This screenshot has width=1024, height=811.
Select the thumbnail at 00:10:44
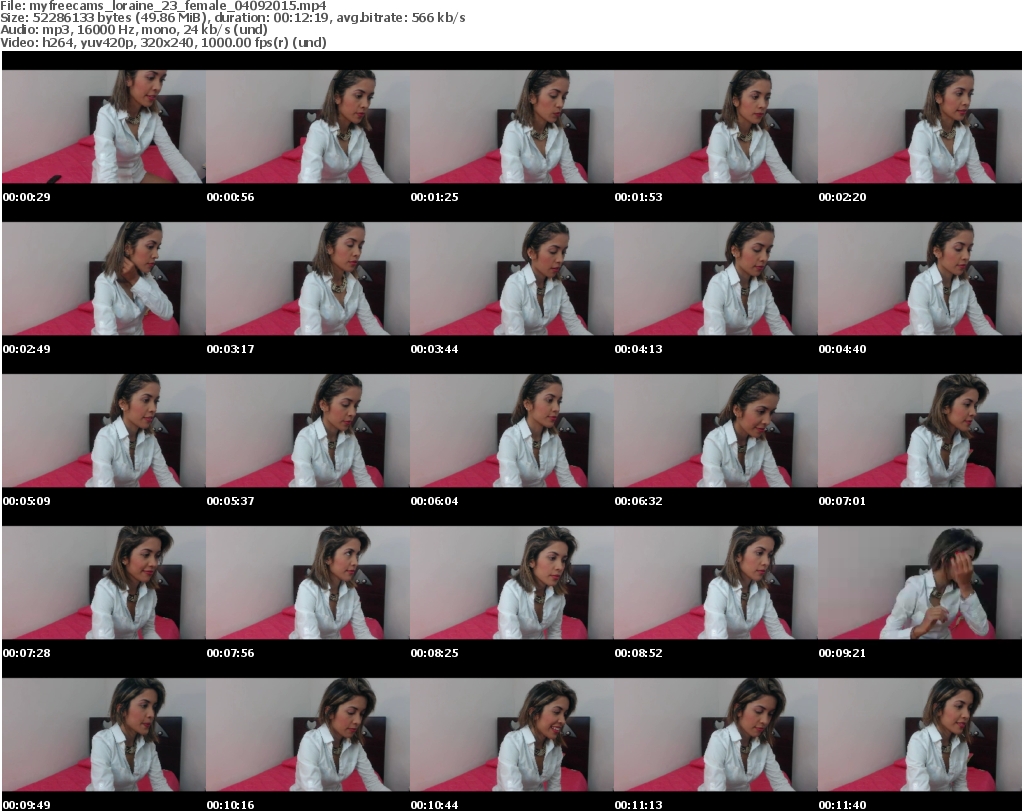pyautogui.click(x=512, y=735)
